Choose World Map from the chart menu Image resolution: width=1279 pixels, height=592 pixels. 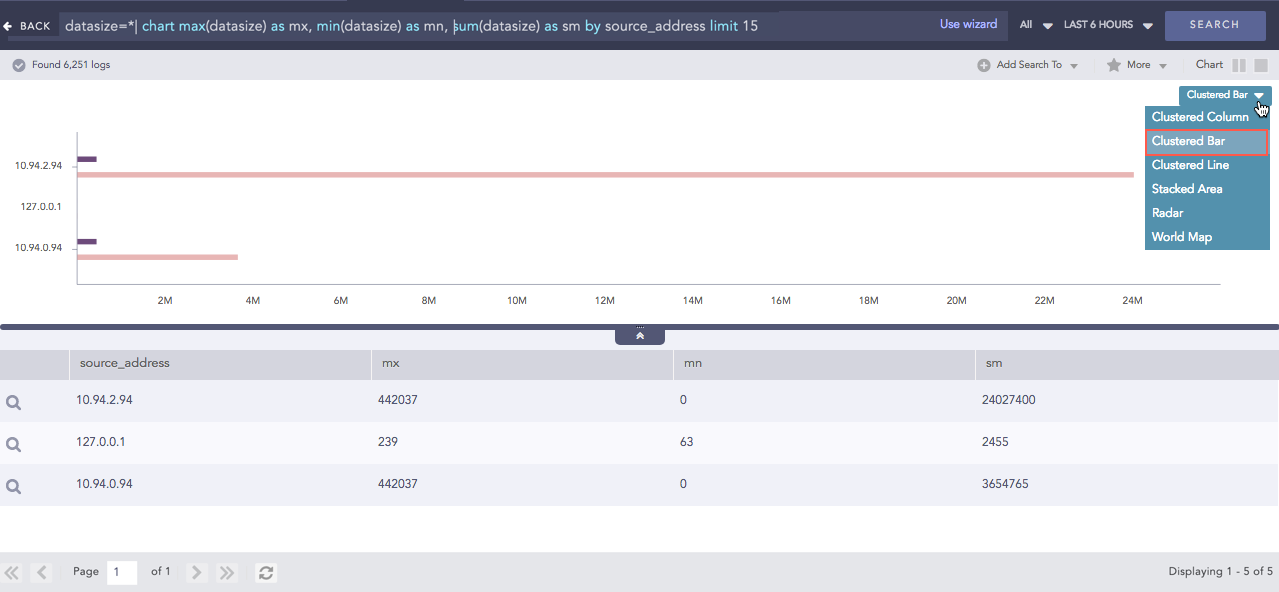pyautogui.click(x=1181, y=236)
